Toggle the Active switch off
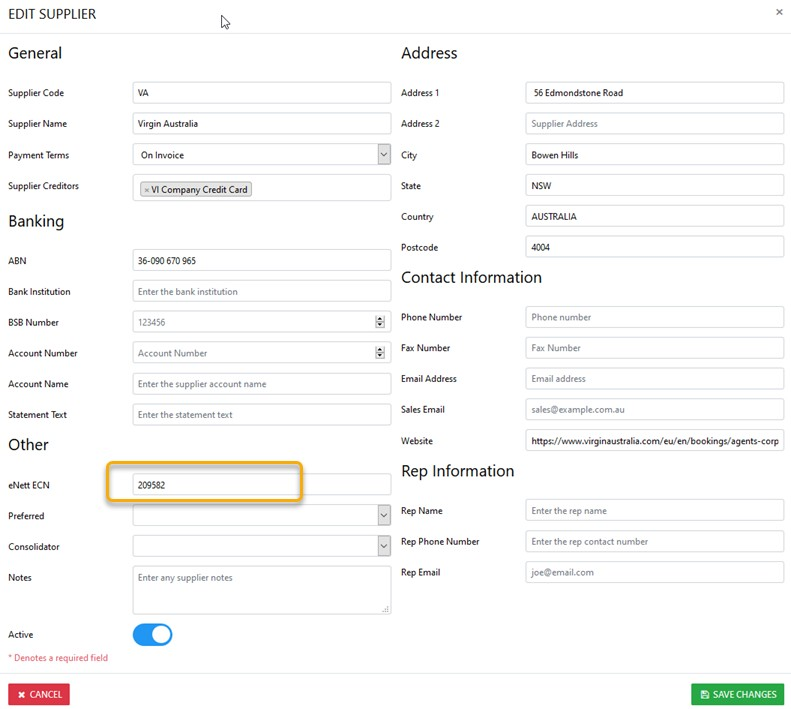Viewport: 791px width, 709px height. [152, 635]
